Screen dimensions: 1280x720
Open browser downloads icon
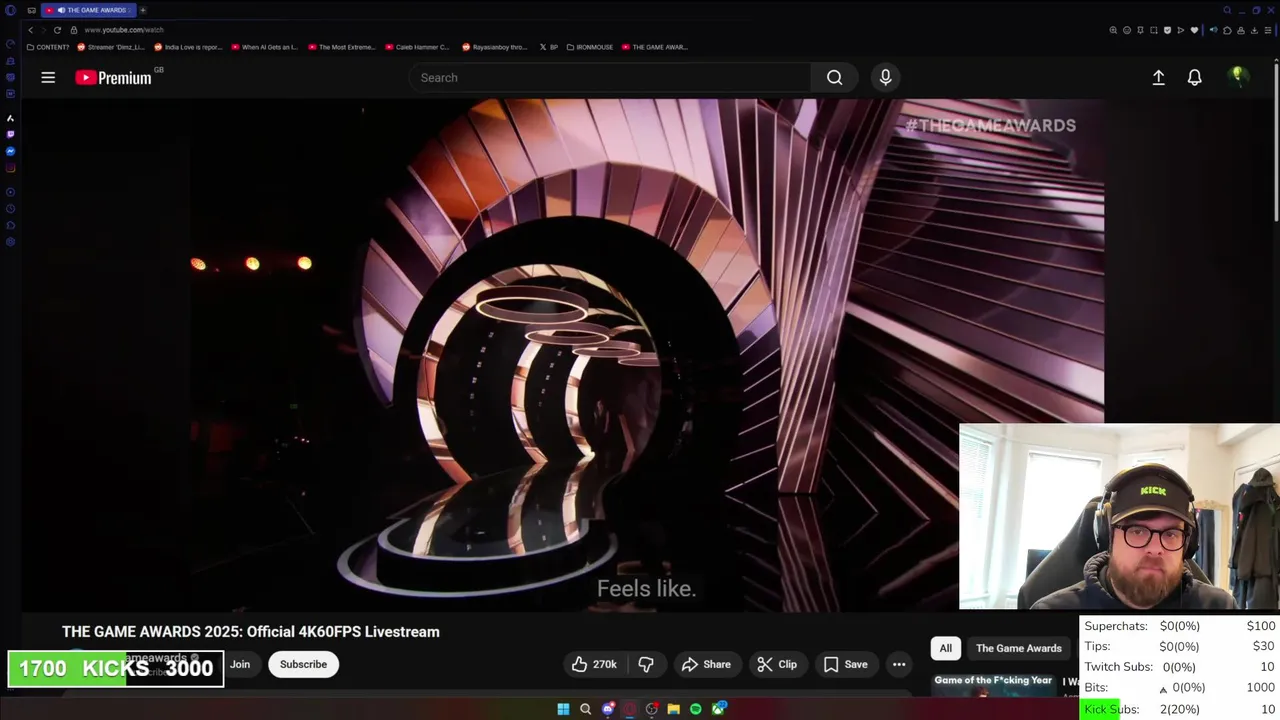[x=1254, y=30]
